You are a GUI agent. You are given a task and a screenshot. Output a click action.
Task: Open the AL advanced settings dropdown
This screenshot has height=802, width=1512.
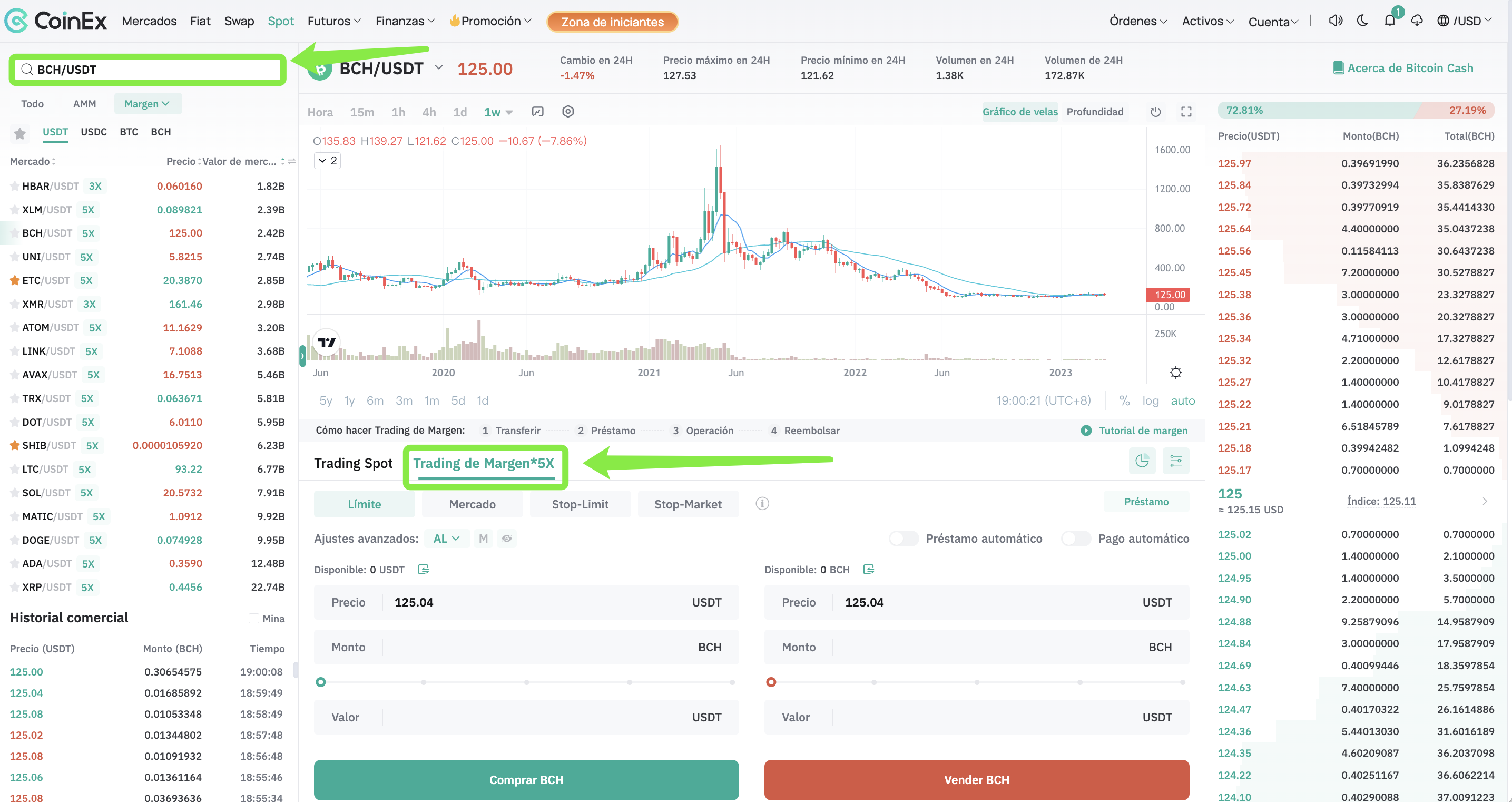point(446,539)
